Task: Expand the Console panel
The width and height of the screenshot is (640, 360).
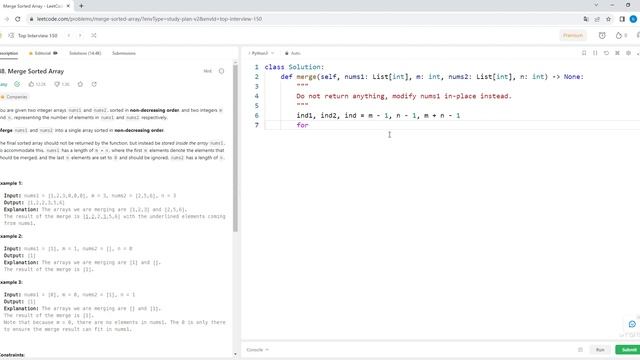Action: (x=258, y=350)
